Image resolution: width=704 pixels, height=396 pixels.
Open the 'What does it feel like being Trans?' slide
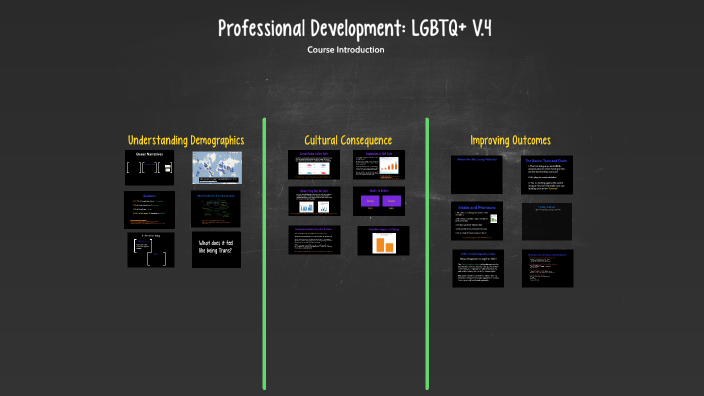(216, 250)
